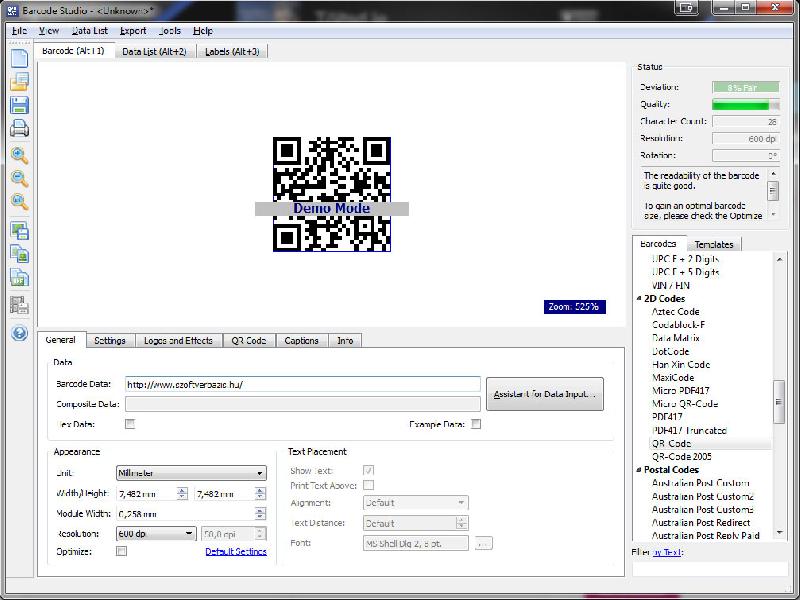Reset zoom with third magnifier icon

click(19, 202)
